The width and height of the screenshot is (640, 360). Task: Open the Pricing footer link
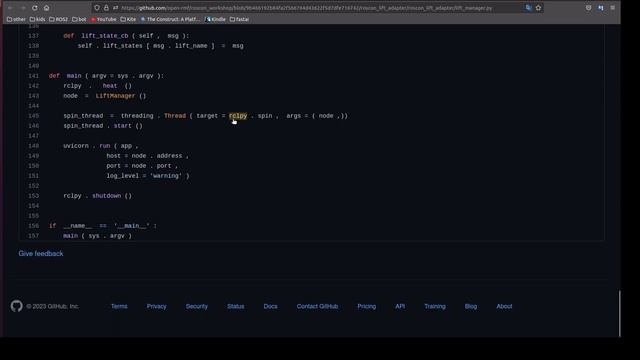[367, 306]
